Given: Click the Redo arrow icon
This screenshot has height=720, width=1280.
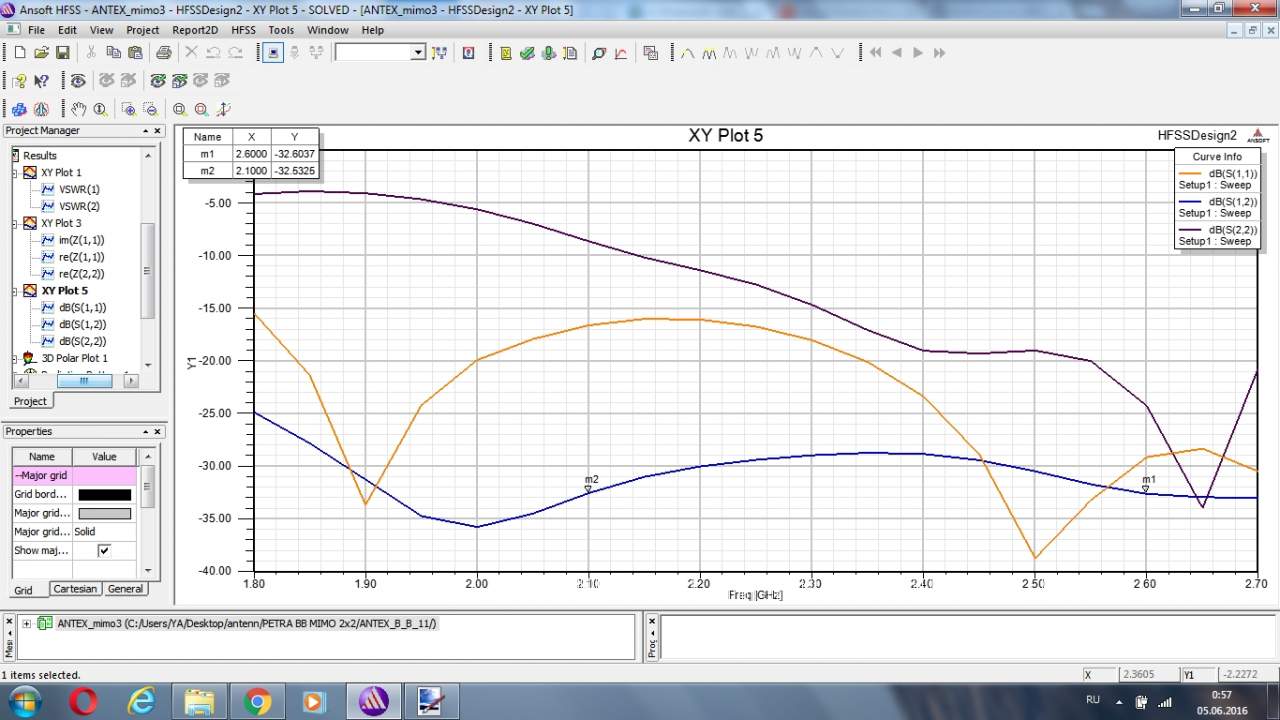Looking at the screenshot, I should click(235, 53).
